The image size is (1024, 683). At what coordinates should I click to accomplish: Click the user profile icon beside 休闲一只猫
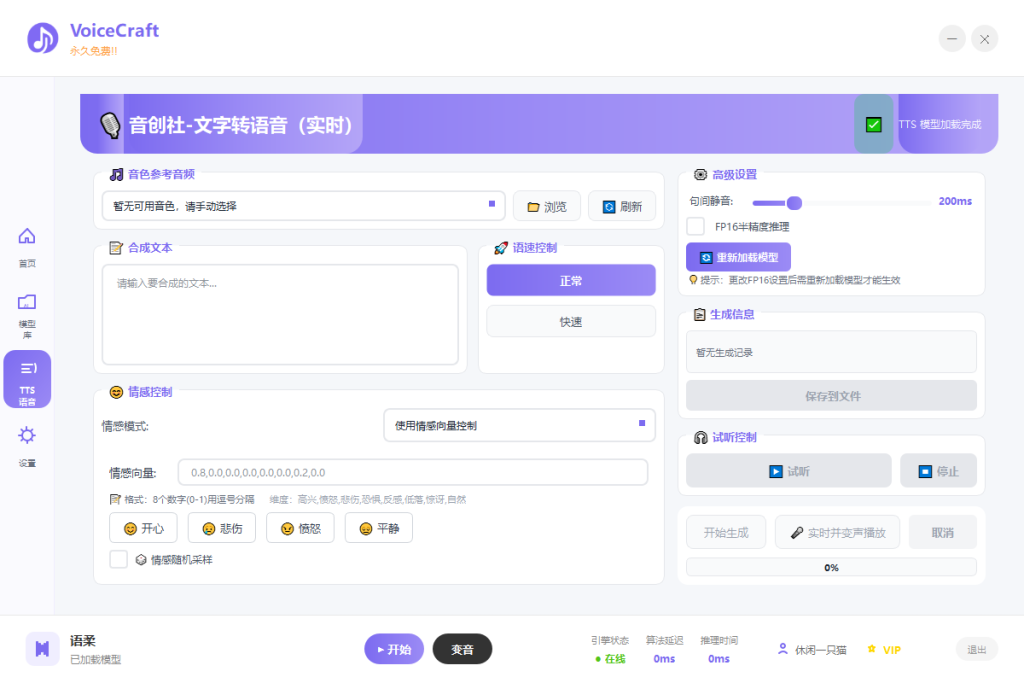782,649
